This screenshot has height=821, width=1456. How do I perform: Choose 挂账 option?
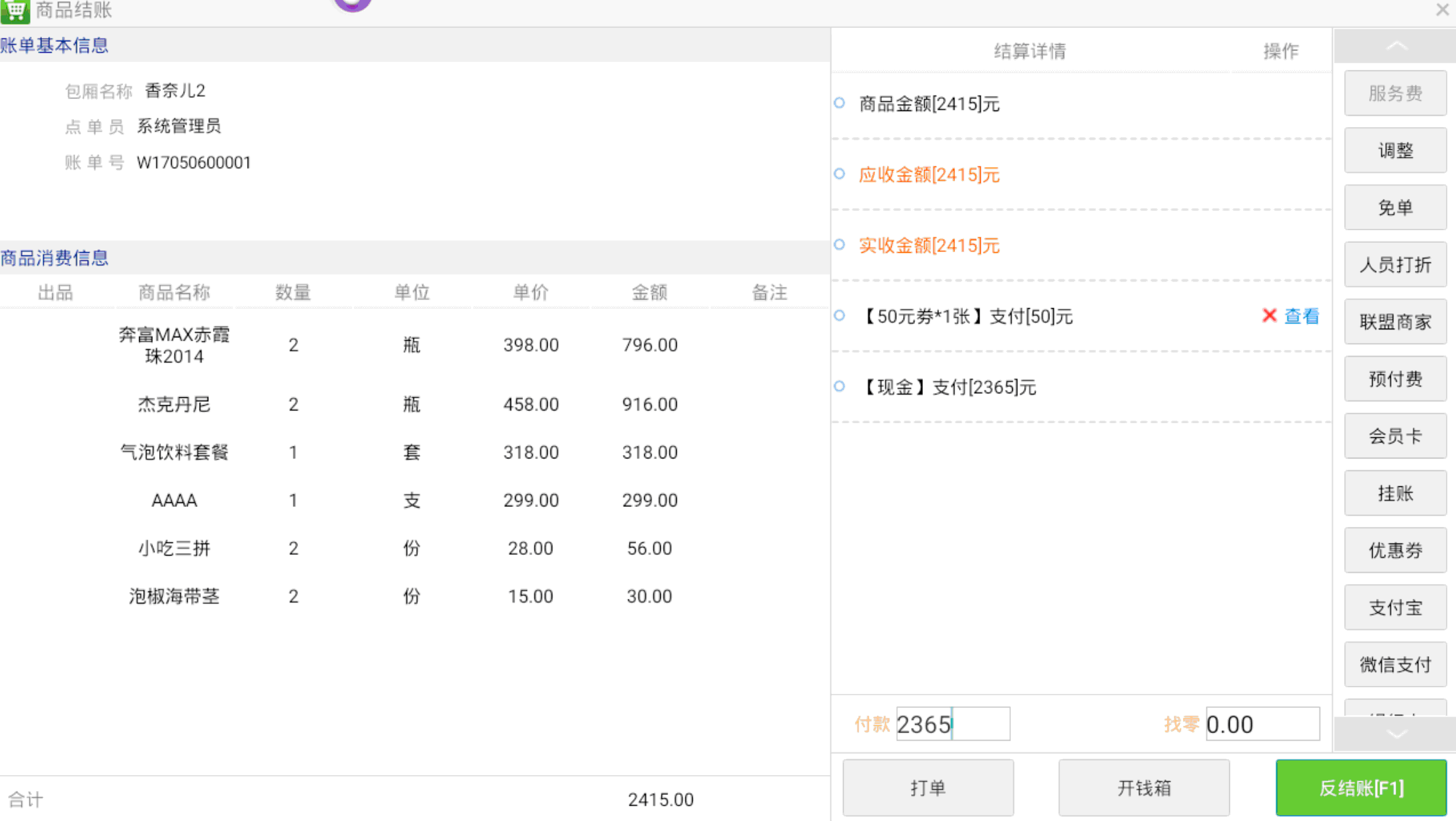click(x=1395, y=494)
